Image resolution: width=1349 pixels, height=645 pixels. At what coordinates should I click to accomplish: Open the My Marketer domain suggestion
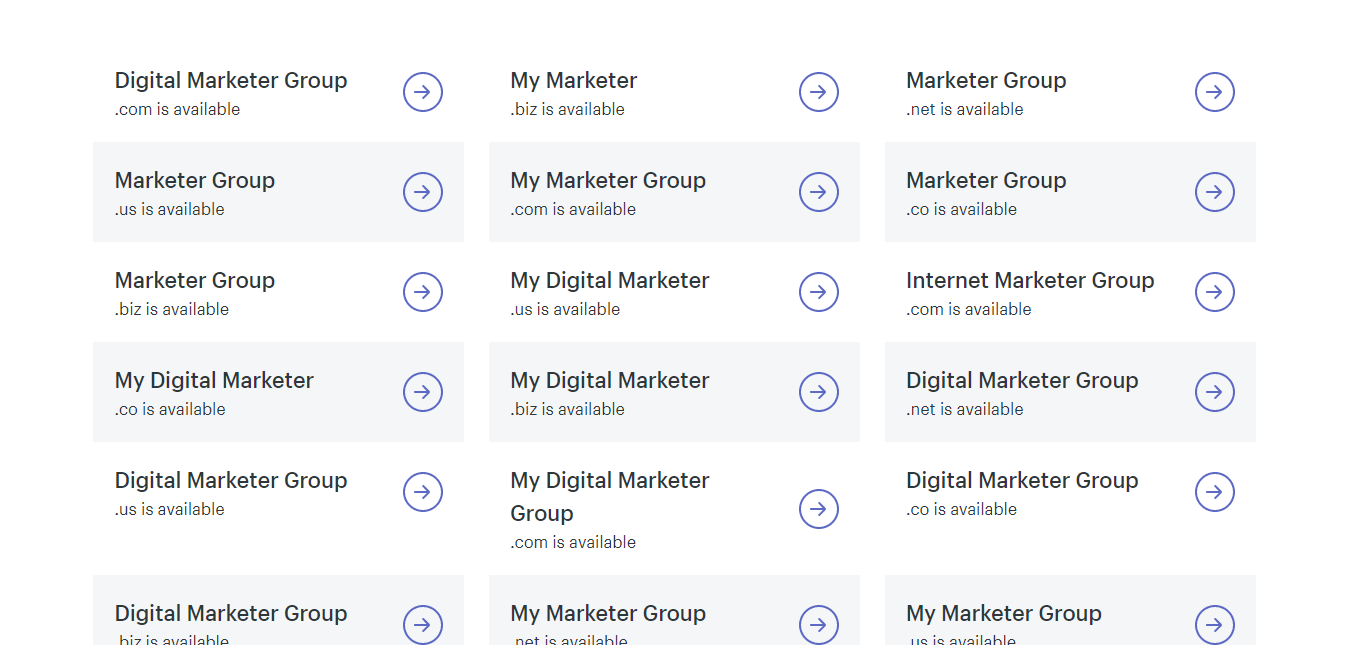coord(573,81)
